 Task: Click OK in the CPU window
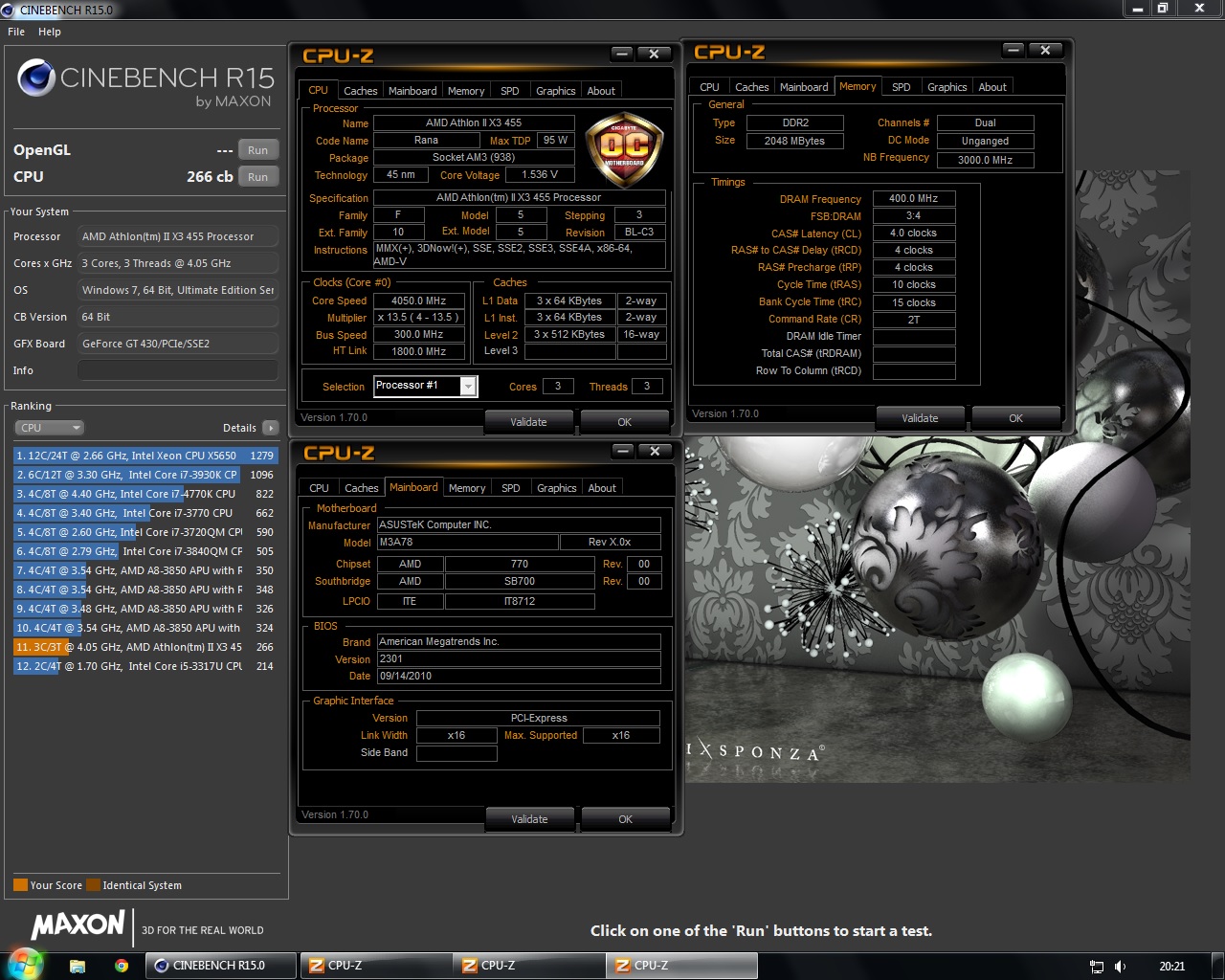(624, 422)
